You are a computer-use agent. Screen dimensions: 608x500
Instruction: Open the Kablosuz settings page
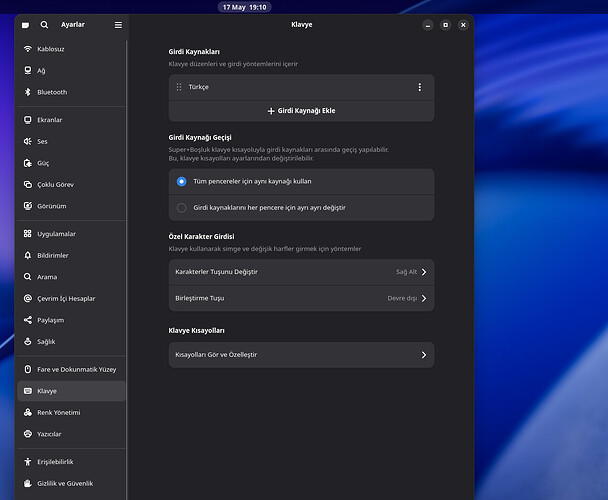71,49
